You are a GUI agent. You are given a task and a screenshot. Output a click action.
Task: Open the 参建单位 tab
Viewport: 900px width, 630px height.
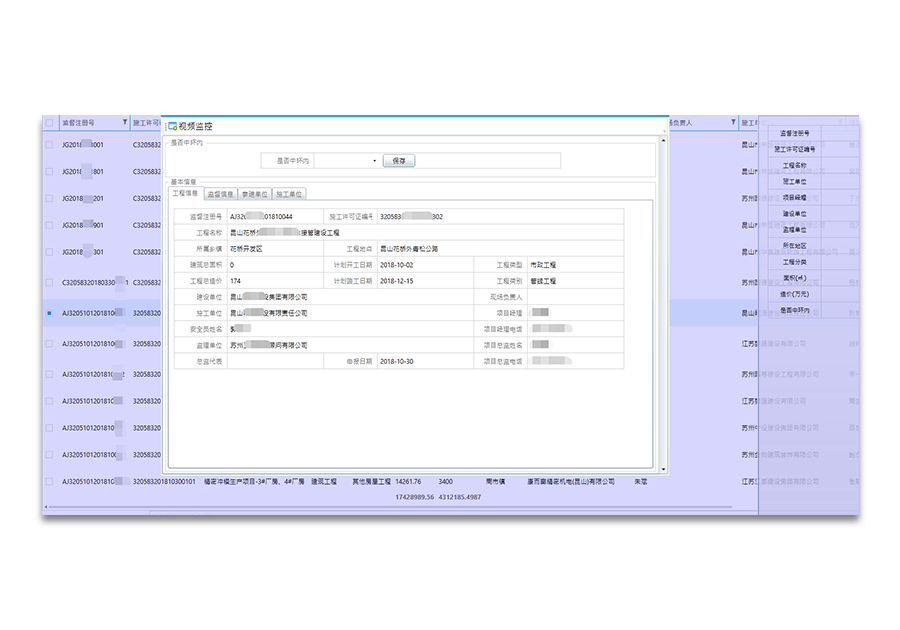(x=255, y=194)
